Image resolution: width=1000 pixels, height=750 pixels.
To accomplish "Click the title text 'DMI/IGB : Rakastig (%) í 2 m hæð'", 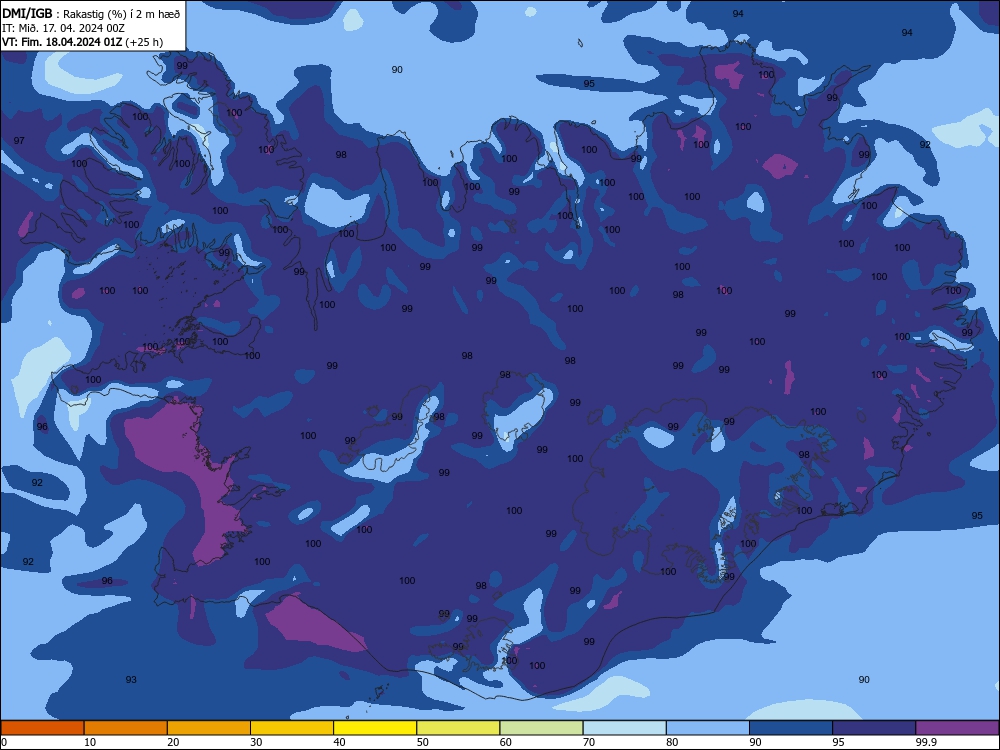I will tap(92, 13).
